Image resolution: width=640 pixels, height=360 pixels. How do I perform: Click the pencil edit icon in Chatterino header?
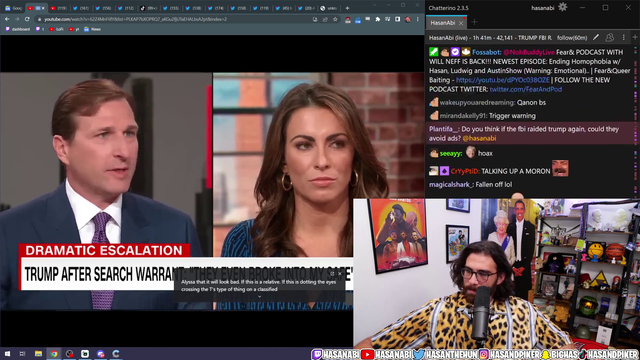(596, 38)
